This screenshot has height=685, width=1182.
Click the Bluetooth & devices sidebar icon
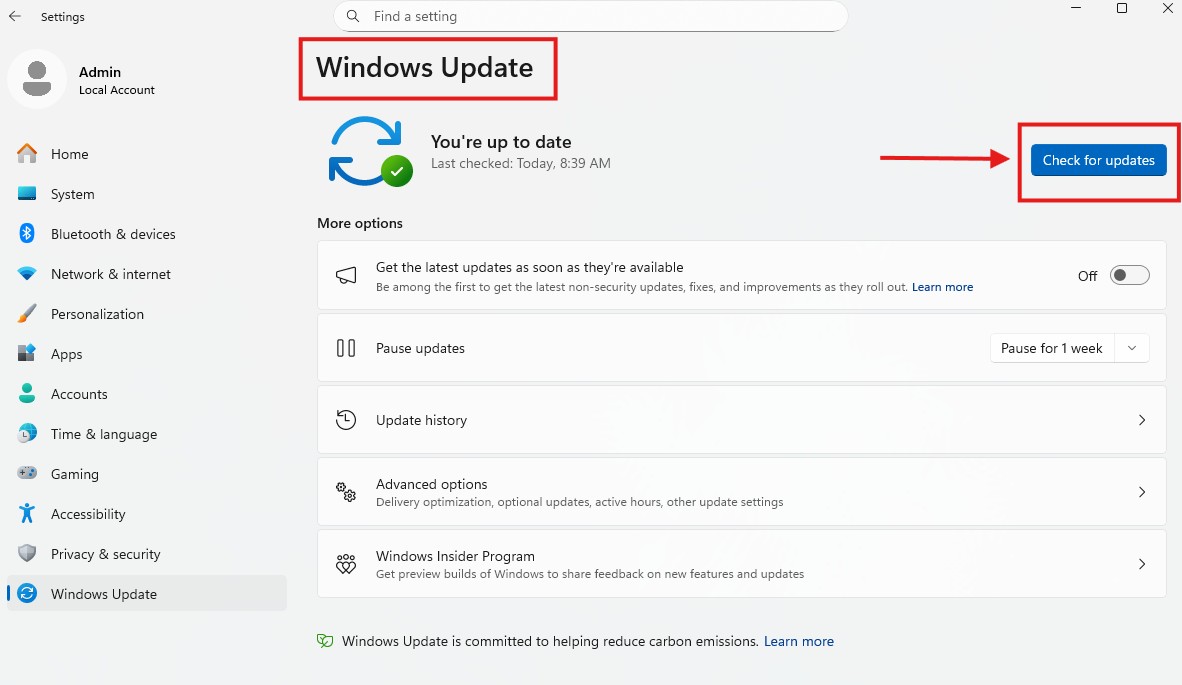[27, 234]
